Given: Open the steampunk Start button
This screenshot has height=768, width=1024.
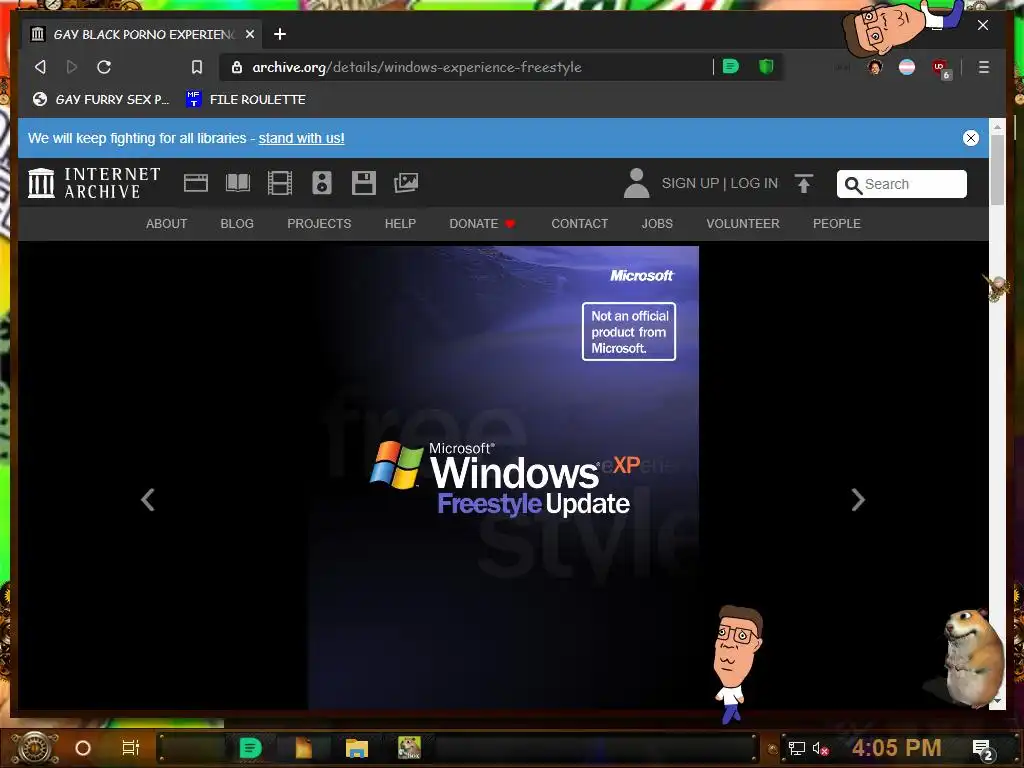Looking at the screenshot, I should tap(35, 748).
